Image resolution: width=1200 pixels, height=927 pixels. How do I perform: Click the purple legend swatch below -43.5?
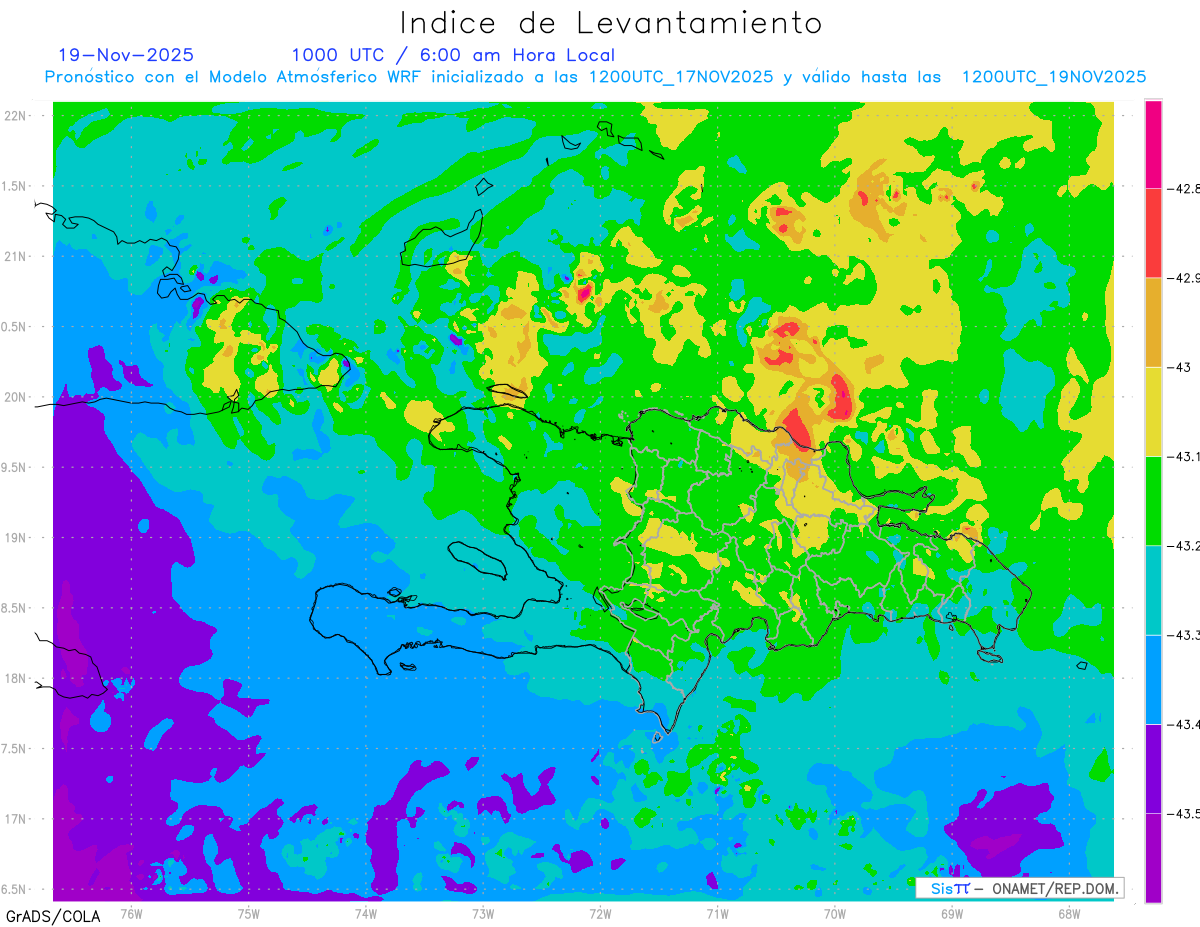pyautogui.click(x=1153, y=858)
